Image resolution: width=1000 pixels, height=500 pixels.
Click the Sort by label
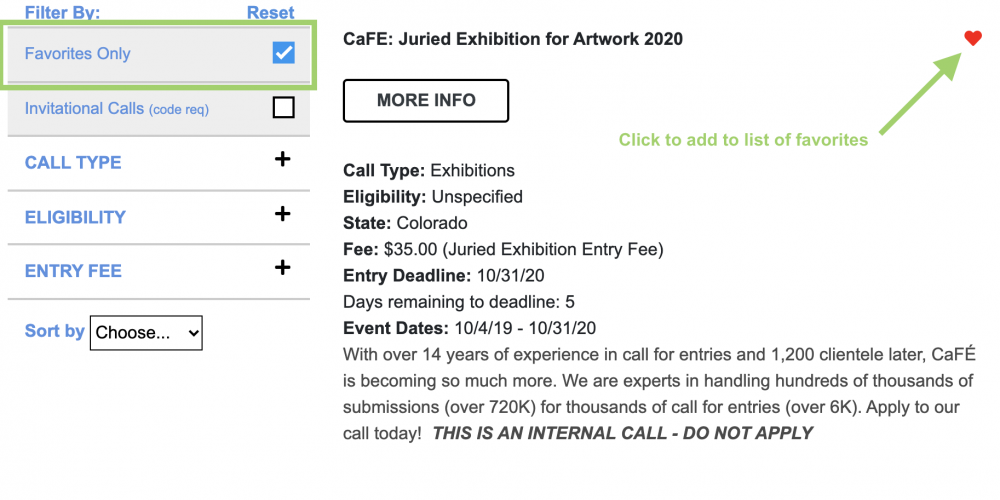coord(54,331)
